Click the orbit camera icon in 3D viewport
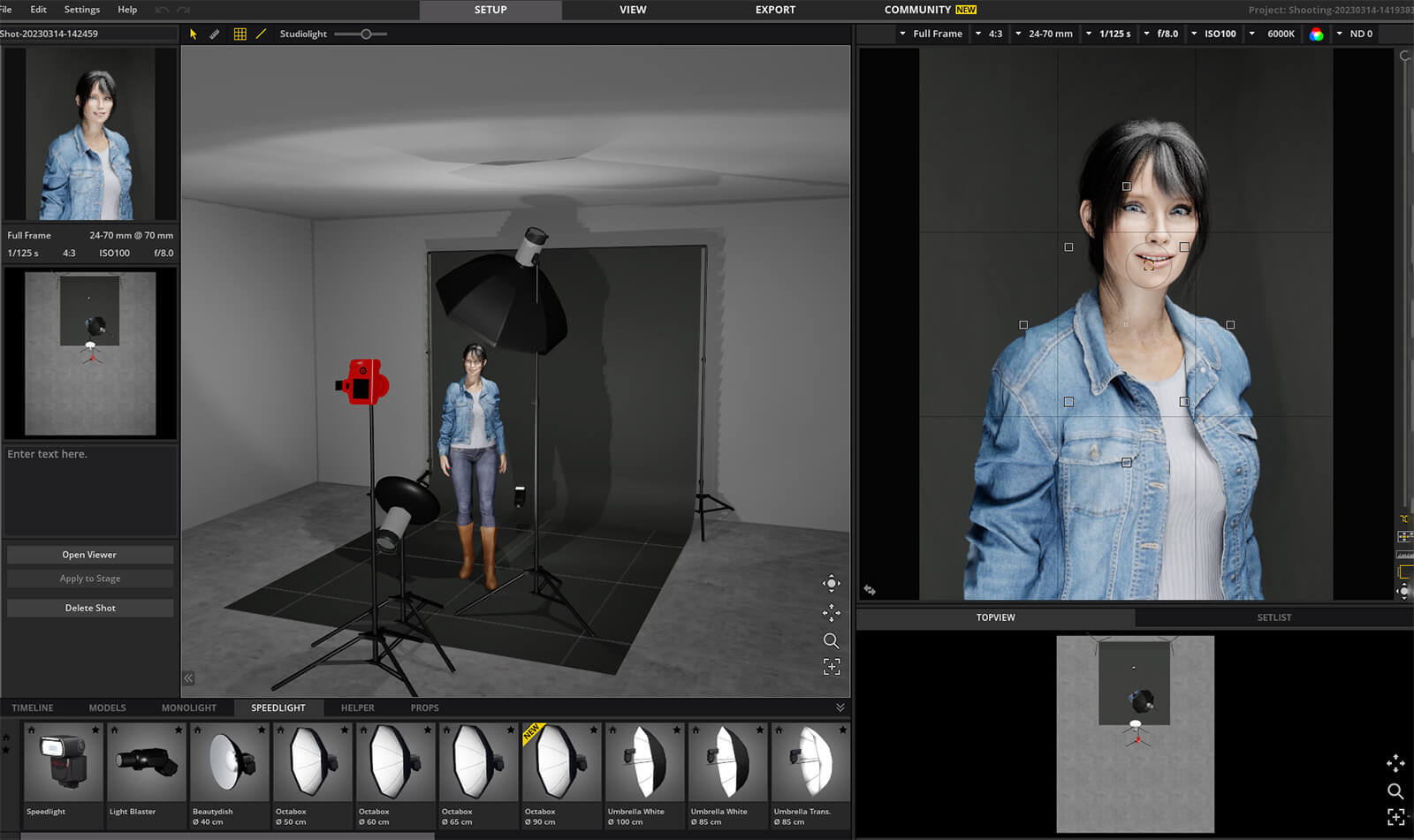 (x=831, y=583)
